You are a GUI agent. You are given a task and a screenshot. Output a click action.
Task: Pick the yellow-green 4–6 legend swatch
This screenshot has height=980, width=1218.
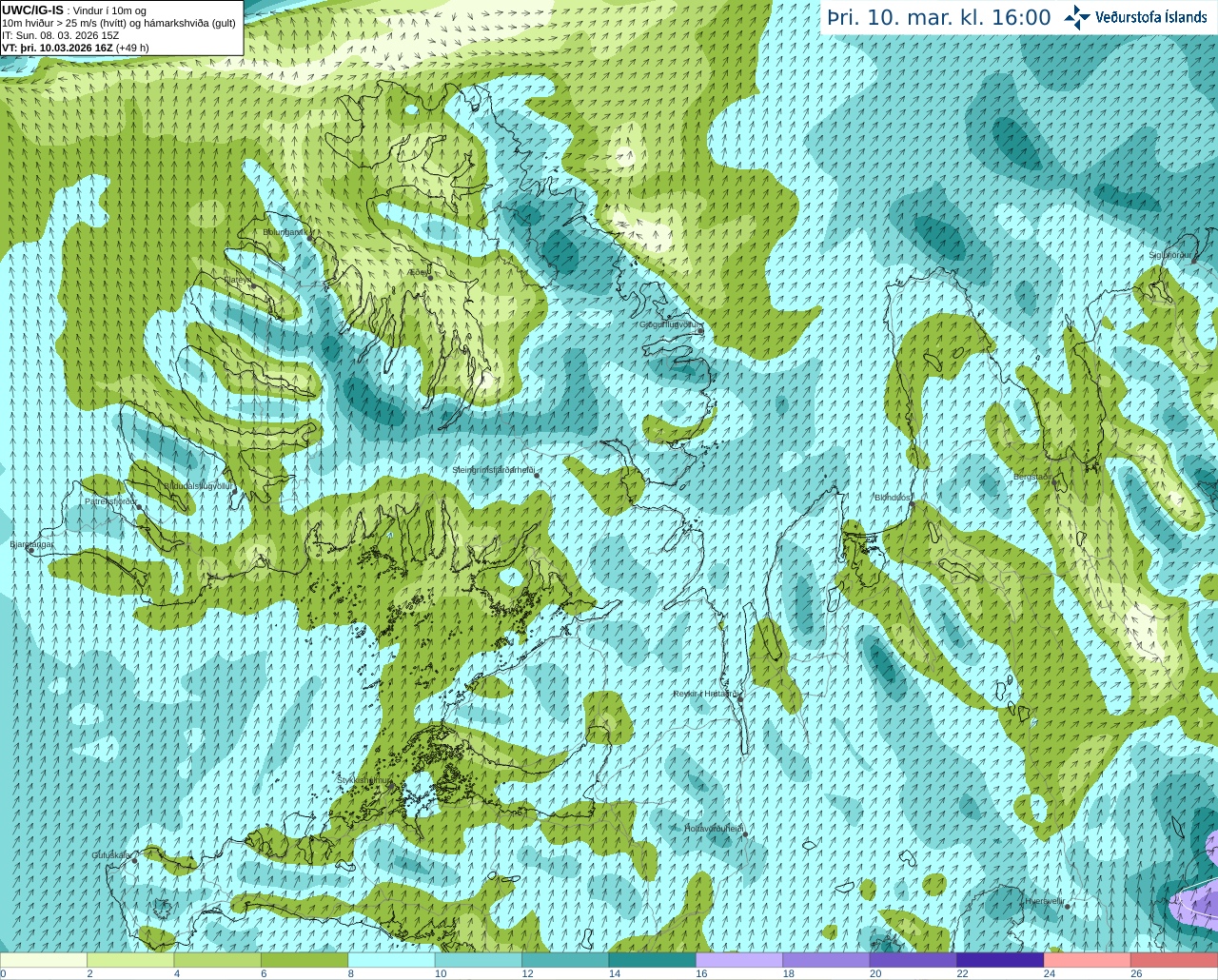pyautogui.click(x=218, y=960)
